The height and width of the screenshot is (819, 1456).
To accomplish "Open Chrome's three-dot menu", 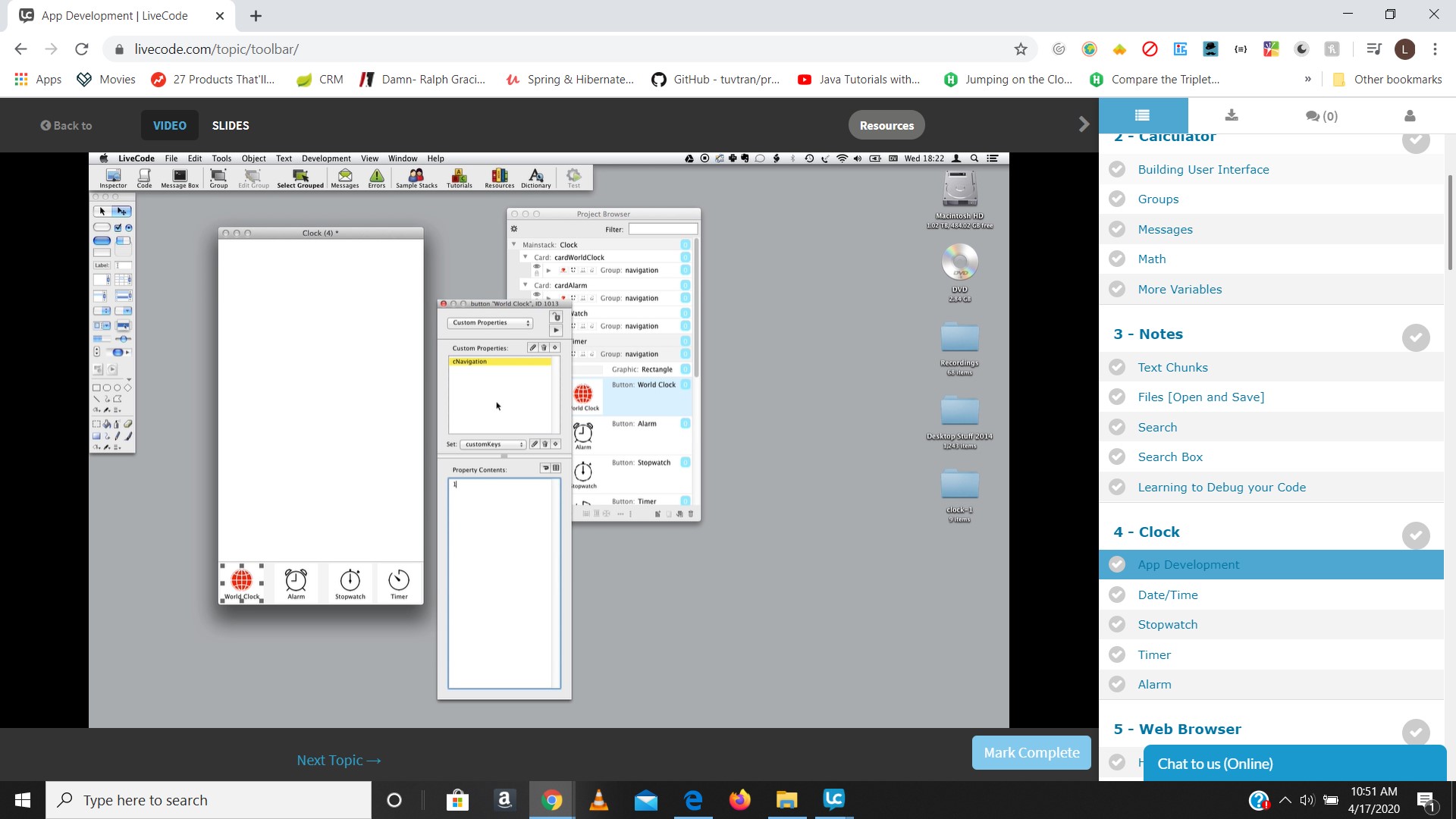I will (1435, 49).
